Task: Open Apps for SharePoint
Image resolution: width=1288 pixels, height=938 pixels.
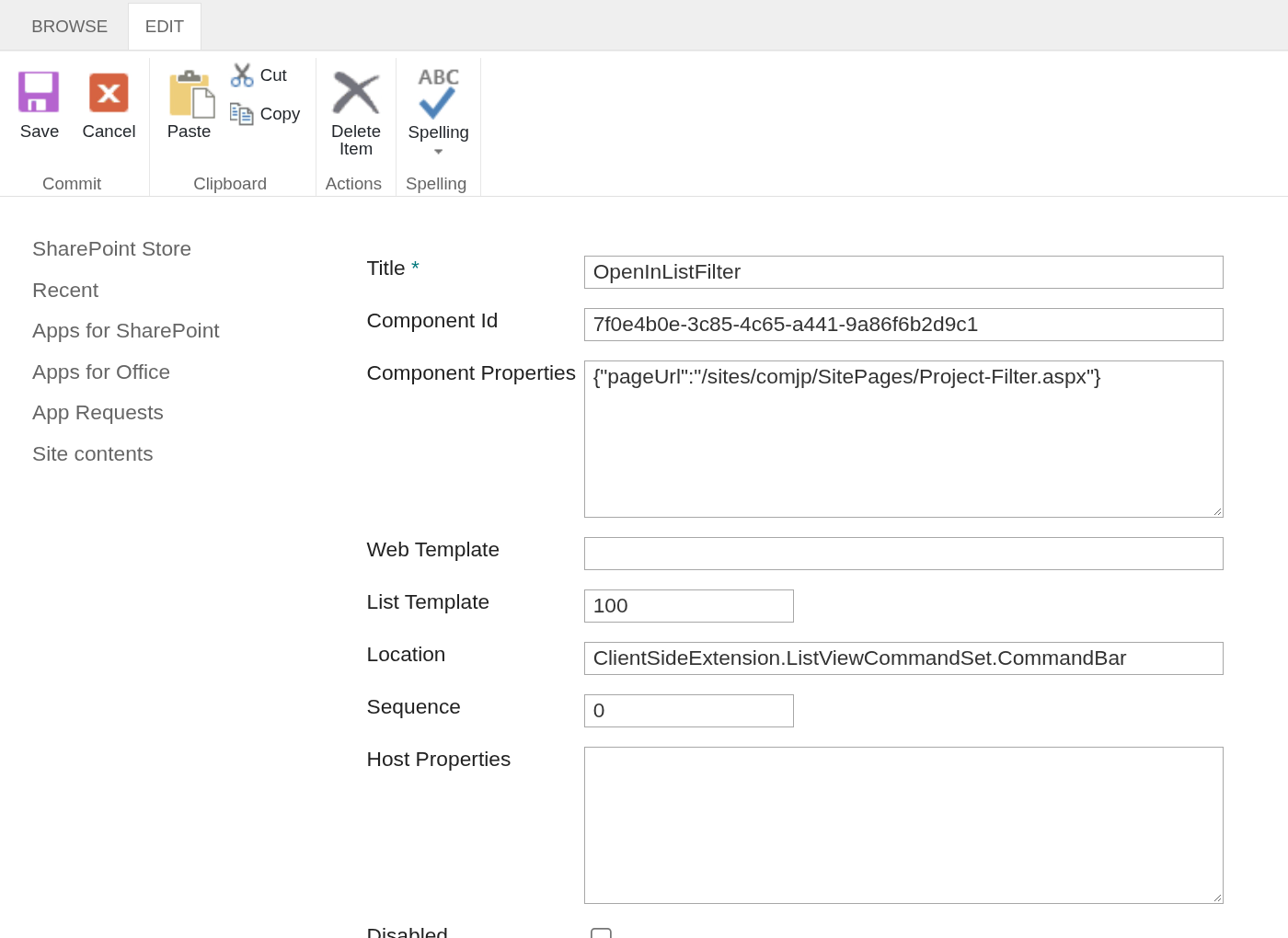Action: [x=126, y=331]
